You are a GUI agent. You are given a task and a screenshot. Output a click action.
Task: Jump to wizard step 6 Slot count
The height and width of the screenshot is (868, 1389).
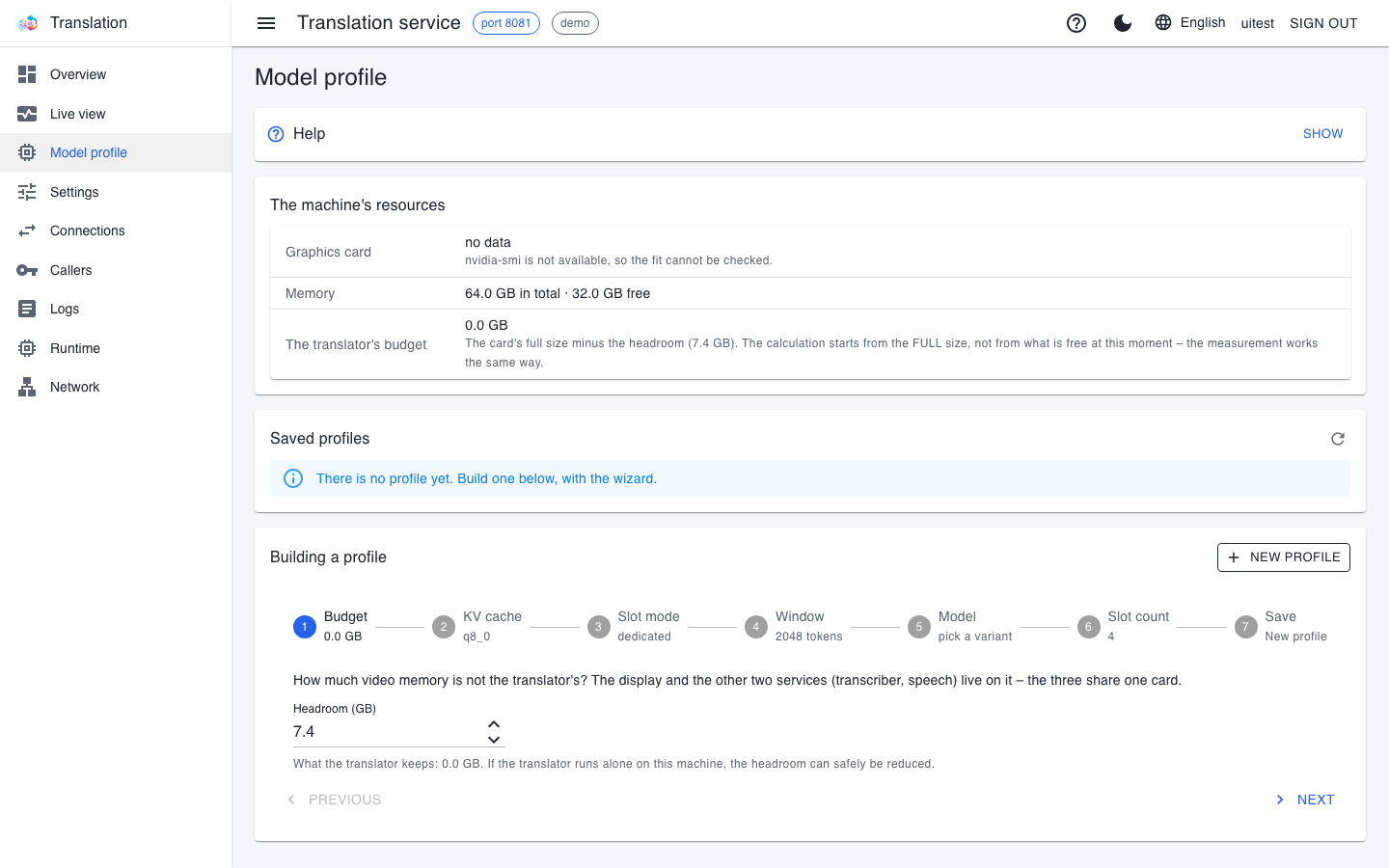click(1124, 626)
